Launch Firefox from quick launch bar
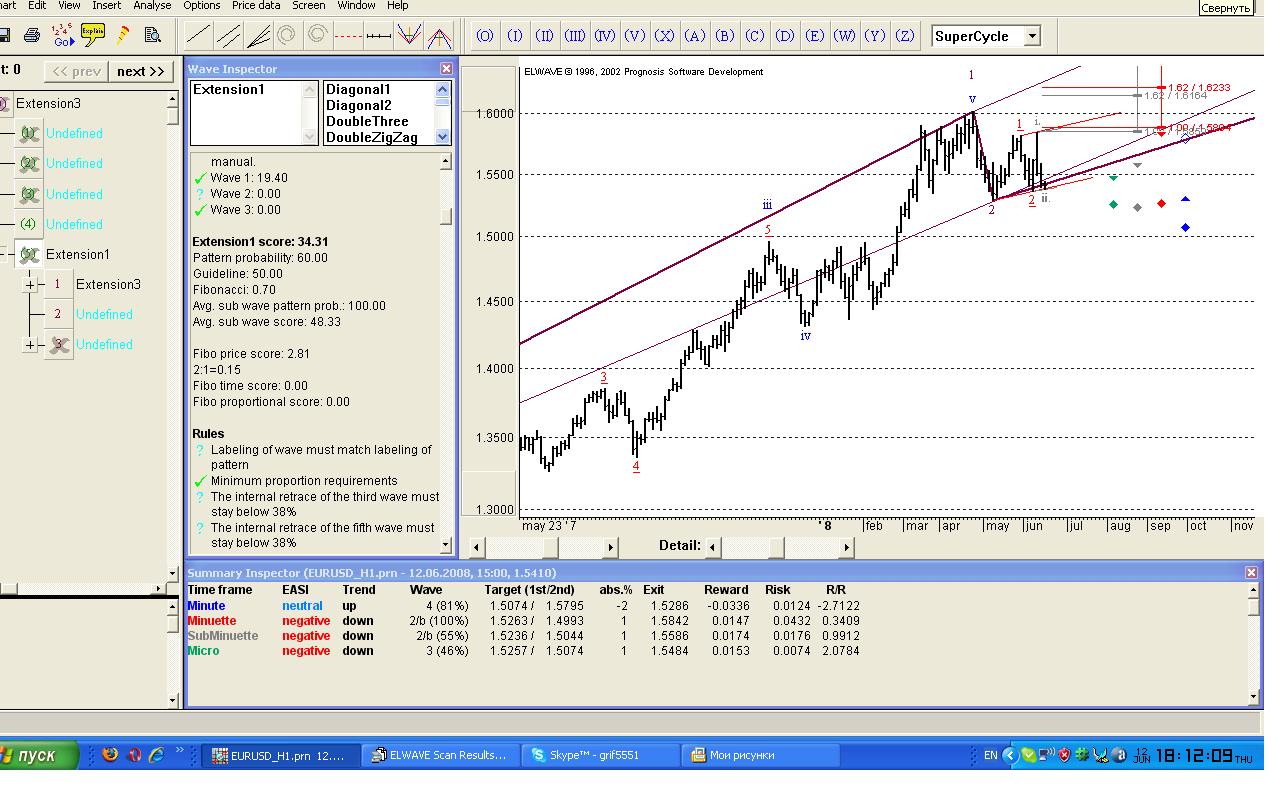Viewport: 1280px width, 800px height. [110, 755]
